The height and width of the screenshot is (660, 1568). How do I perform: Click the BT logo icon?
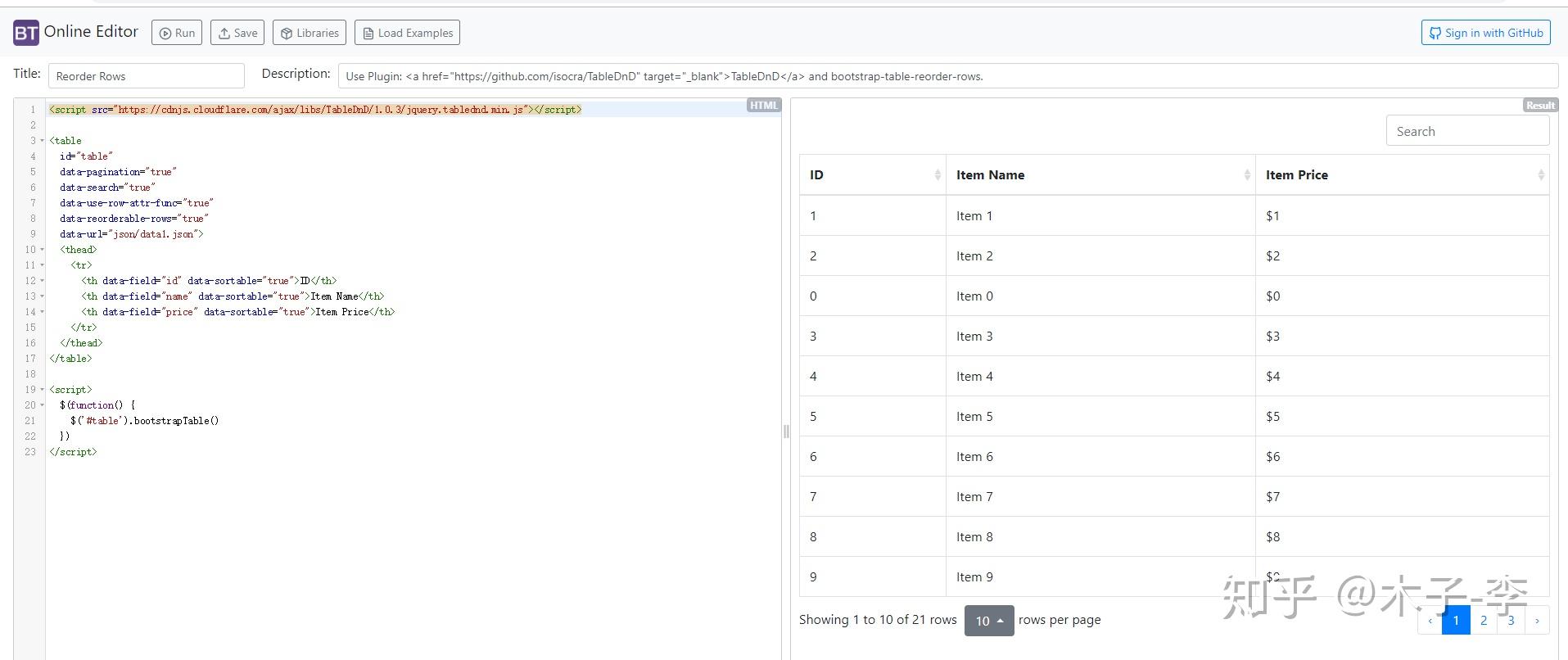pyautogui.click(x=26, y=33)
